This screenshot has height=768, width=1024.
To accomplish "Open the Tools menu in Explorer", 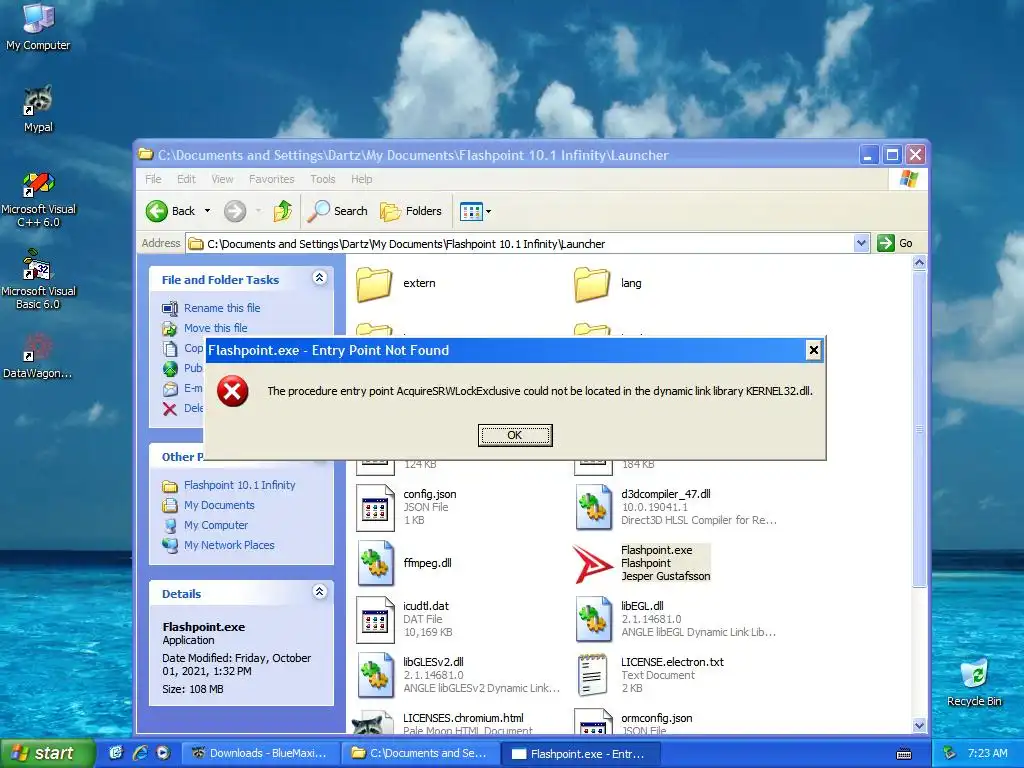I will coord(323,179).
